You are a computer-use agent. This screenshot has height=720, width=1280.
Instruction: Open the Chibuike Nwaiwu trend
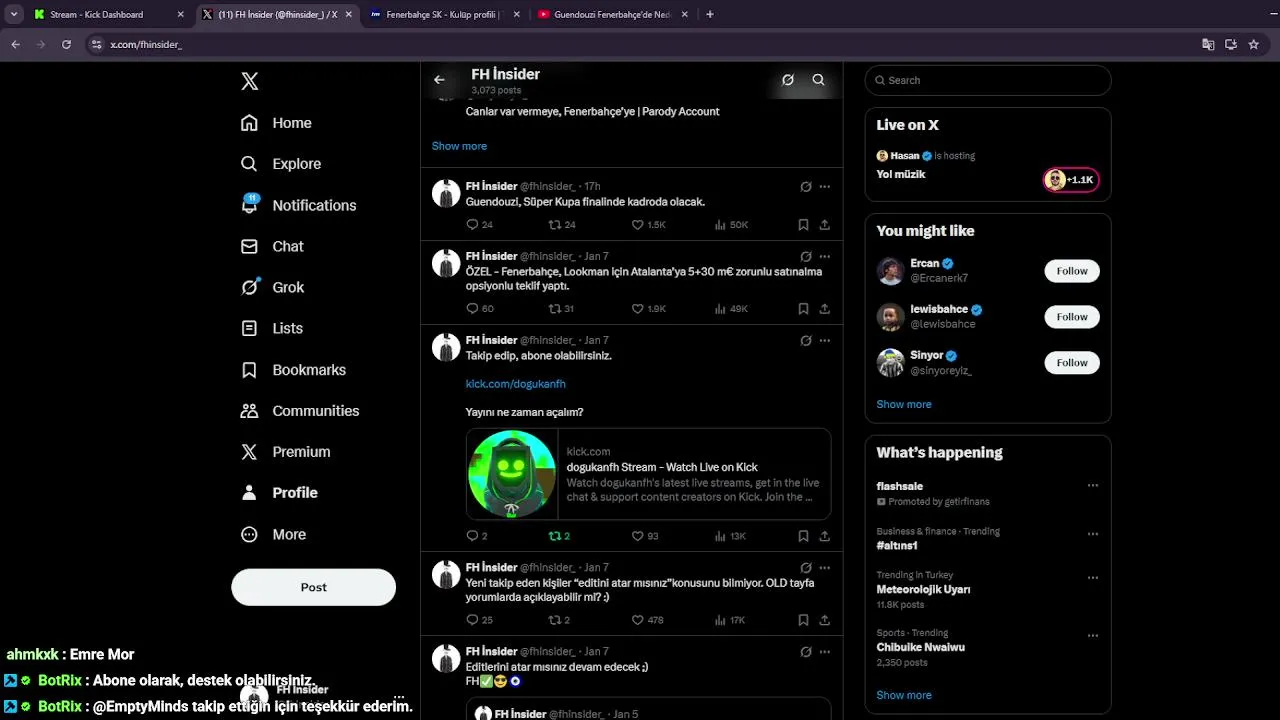920,647
